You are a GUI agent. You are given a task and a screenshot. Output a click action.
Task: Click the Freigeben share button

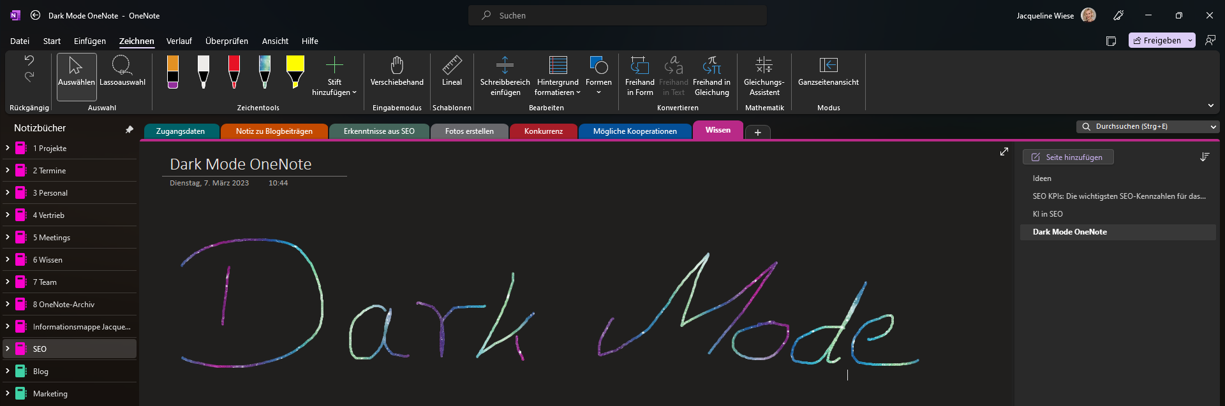click(x=1156, y=41)
